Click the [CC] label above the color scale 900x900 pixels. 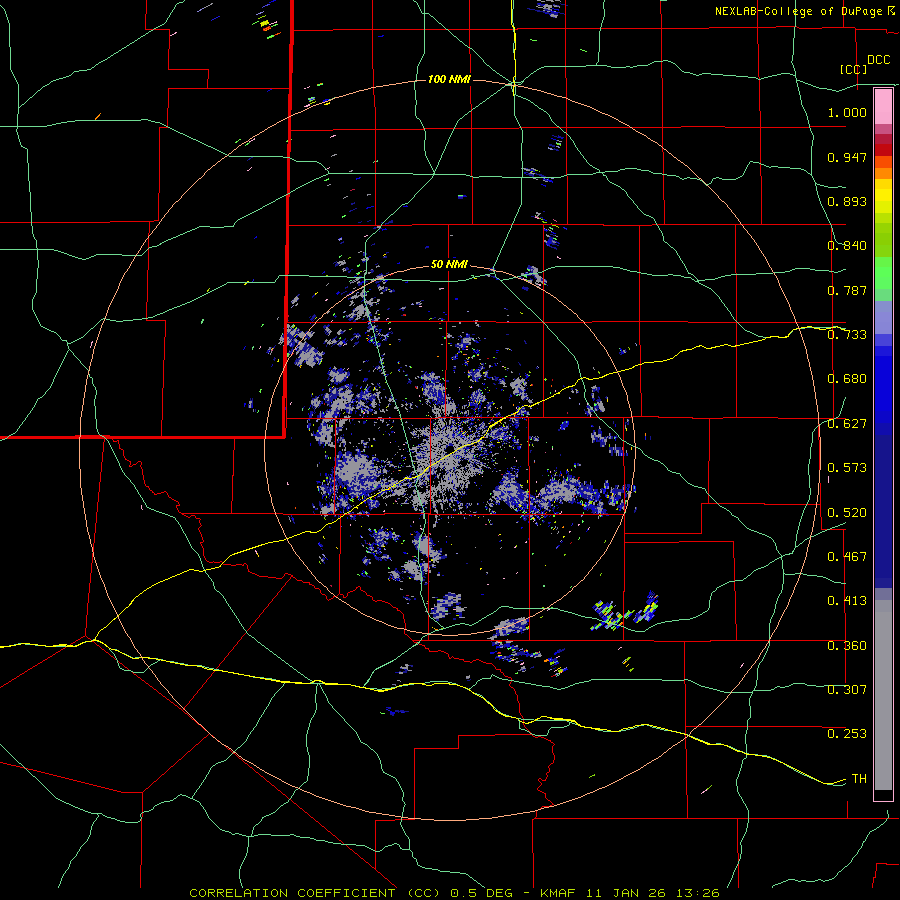854,69
